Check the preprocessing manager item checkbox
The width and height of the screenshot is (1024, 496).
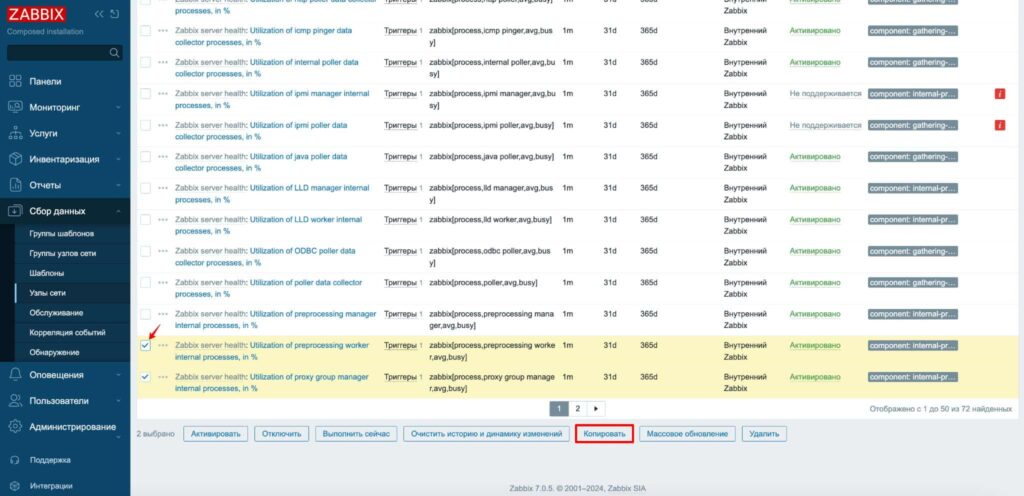145,314
